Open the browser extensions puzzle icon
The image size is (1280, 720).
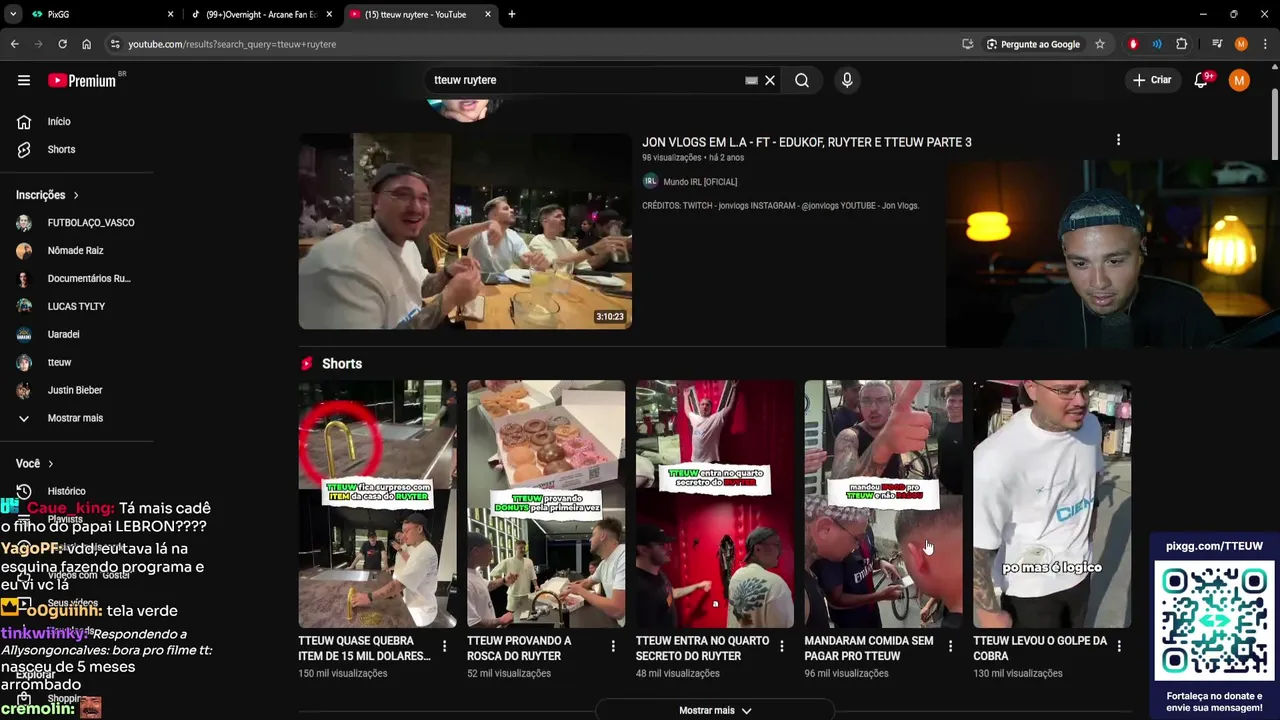pyautogui.click(x=1181, y=44)
